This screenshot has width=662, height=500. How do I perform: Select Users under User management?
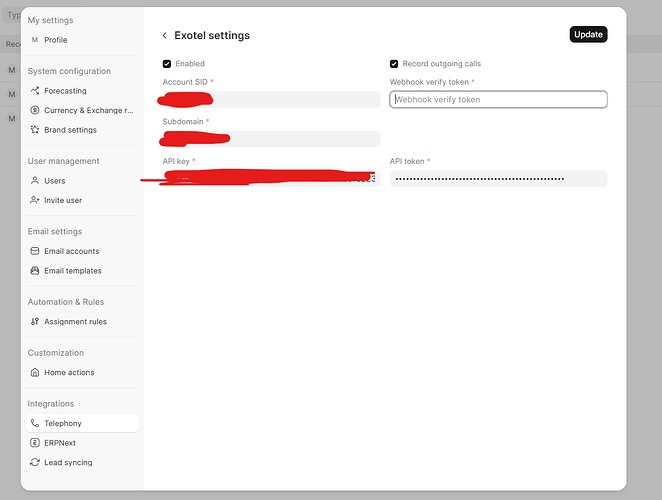[x=55, y=181]
